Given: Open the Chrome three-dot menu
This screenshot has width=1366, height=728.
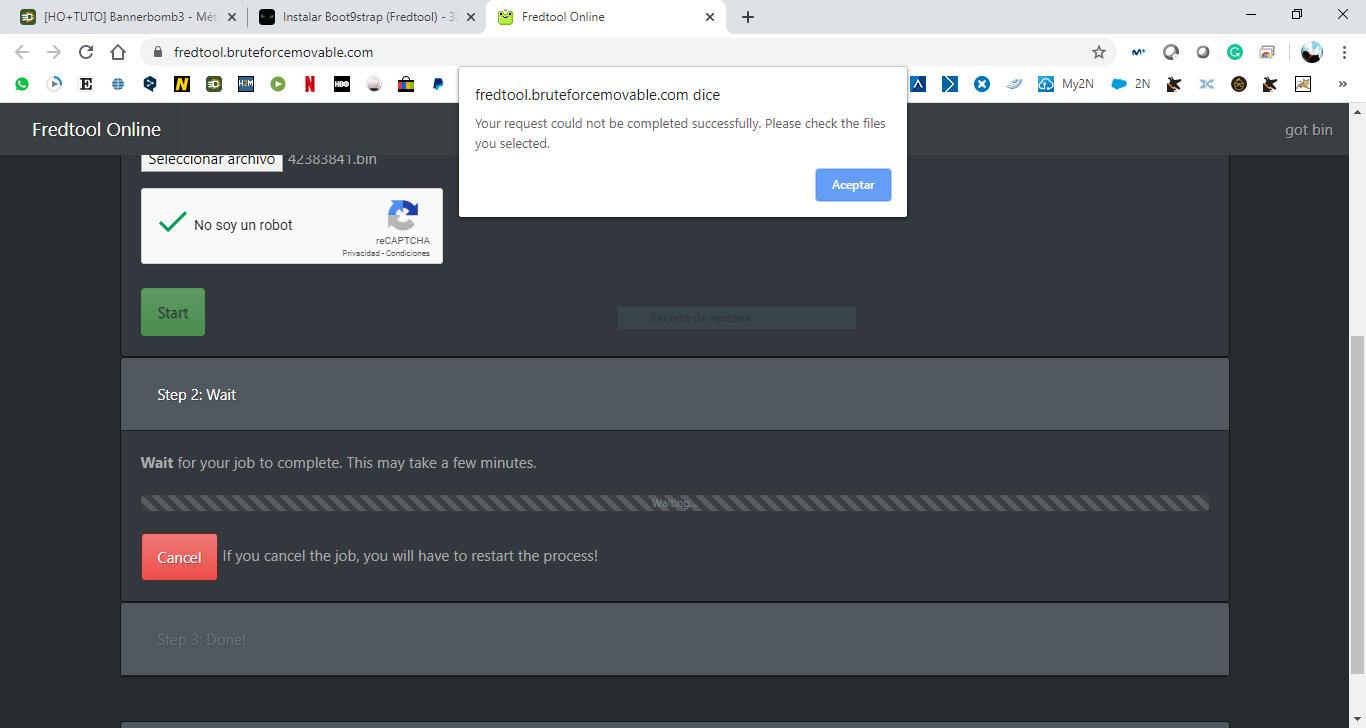Looking at the screenshot, I should (x=1343, y=52).
